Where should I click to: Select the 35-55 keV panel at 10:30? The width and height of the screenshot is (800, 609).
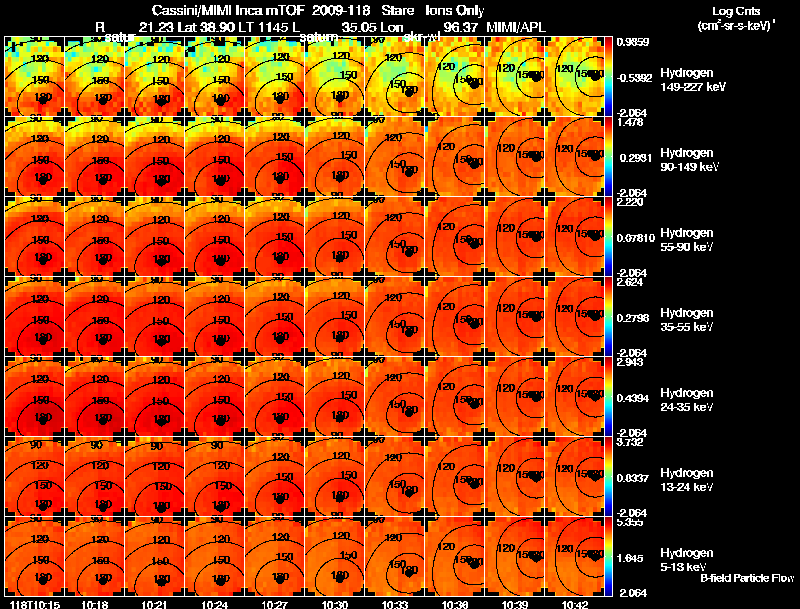[x=335, y=317]
